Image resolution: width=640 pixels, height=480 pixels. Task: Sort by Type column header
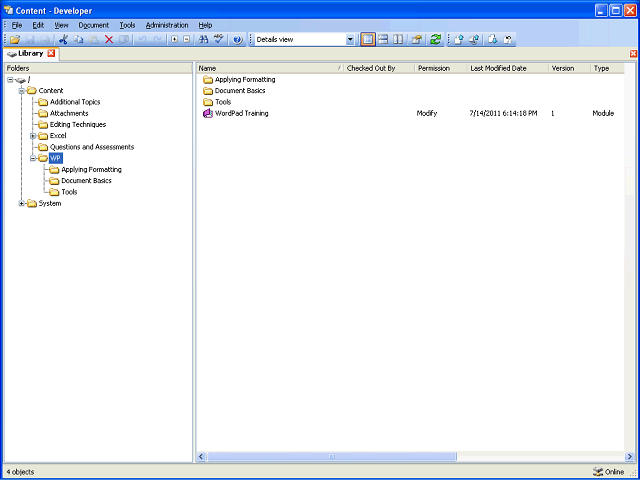pos(608,69)
